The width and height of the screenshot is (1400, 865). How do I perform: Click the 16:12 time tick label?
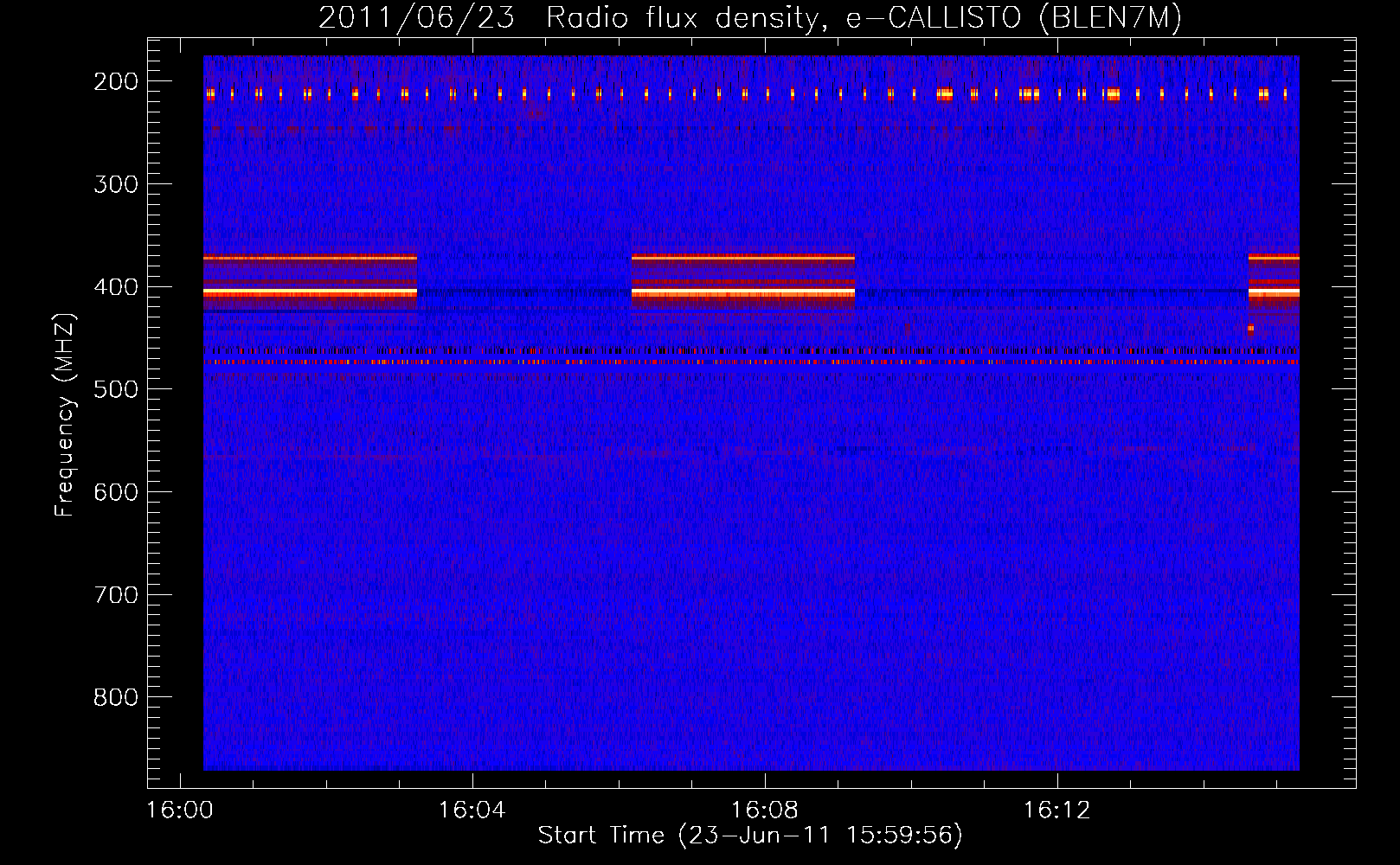[x=1057, y=811]
